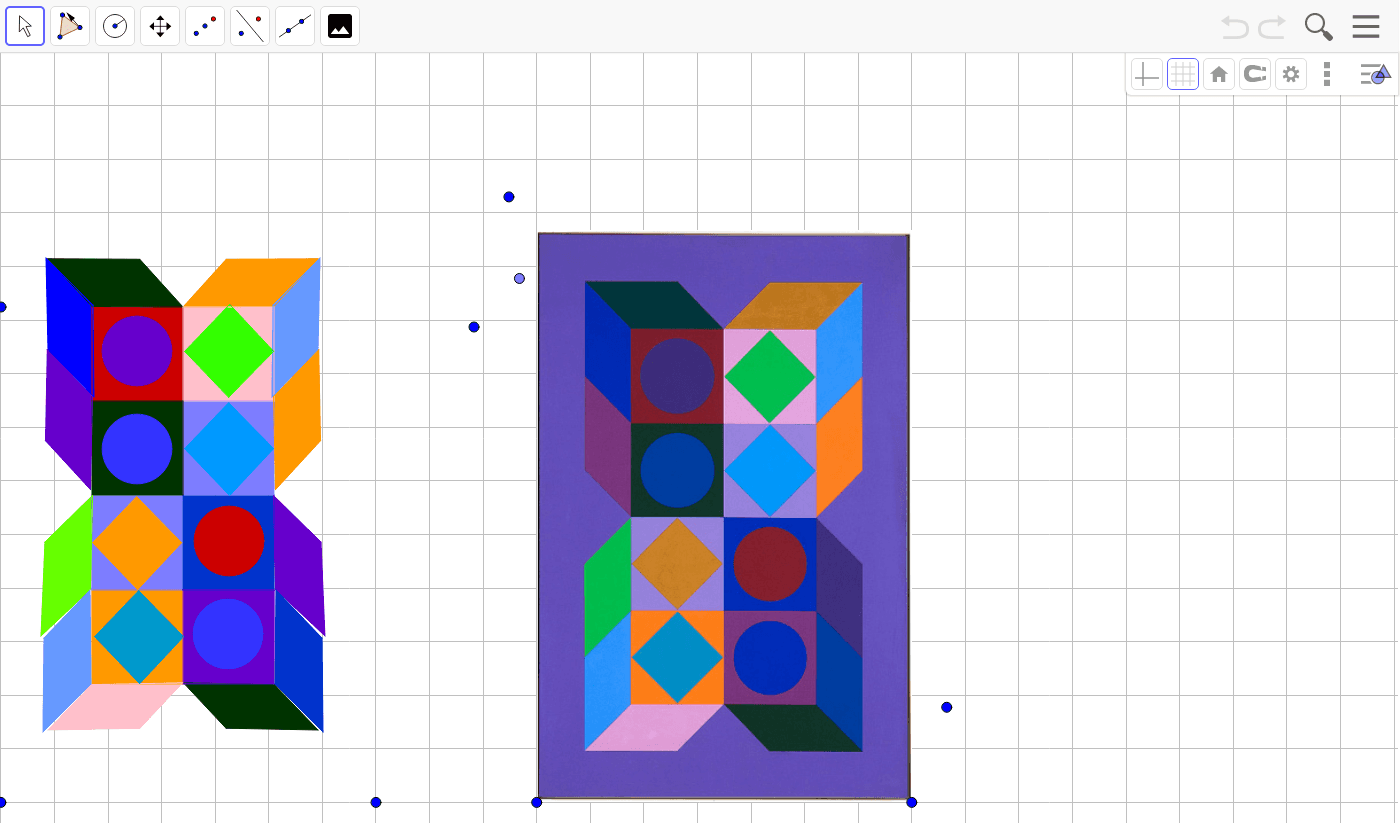Click the point at the painting's bottom-right corner
Viewport: 1400px width, 825px height.
[912, 802]
